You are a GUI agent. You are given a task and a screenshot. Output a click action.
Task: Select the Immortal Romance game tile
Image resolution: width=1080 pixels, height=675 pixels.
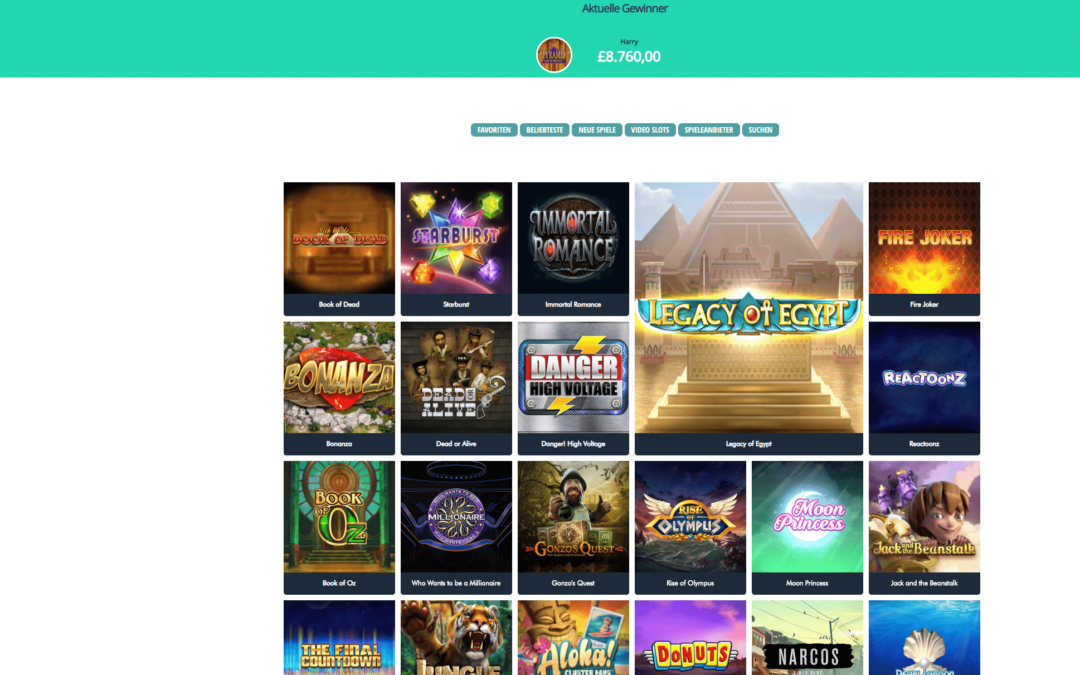coord(573,248)
